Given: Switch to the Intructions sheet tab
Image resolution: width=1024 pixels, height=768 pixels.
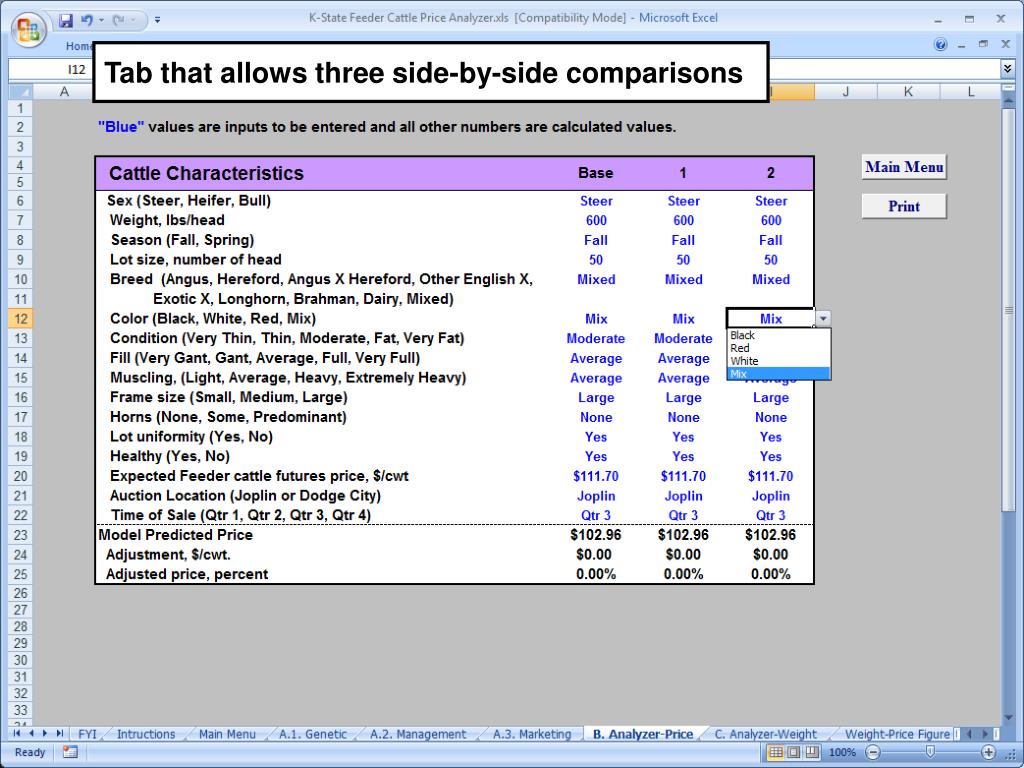Looking at the screenshot, I should coord(146,734).
